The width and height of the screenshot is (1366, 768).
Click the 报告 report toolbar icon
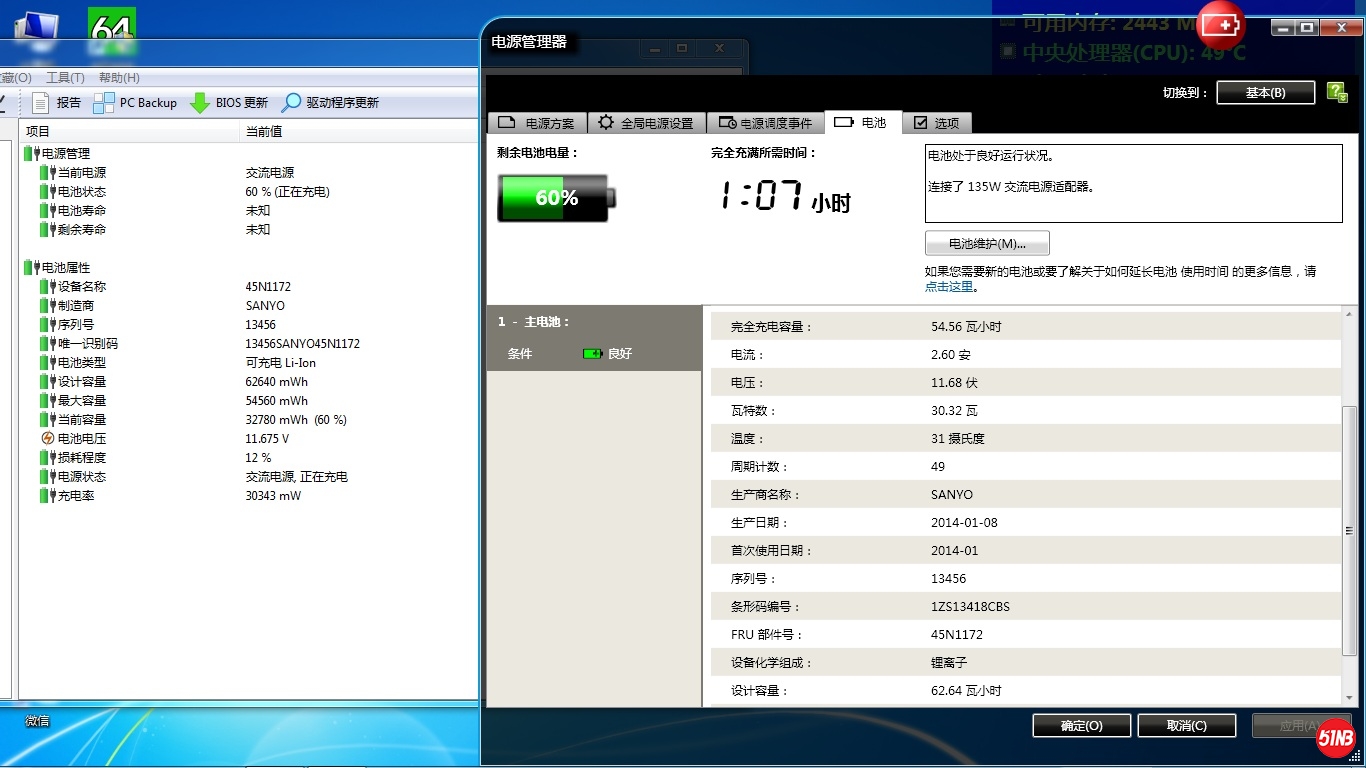[41, 102]
